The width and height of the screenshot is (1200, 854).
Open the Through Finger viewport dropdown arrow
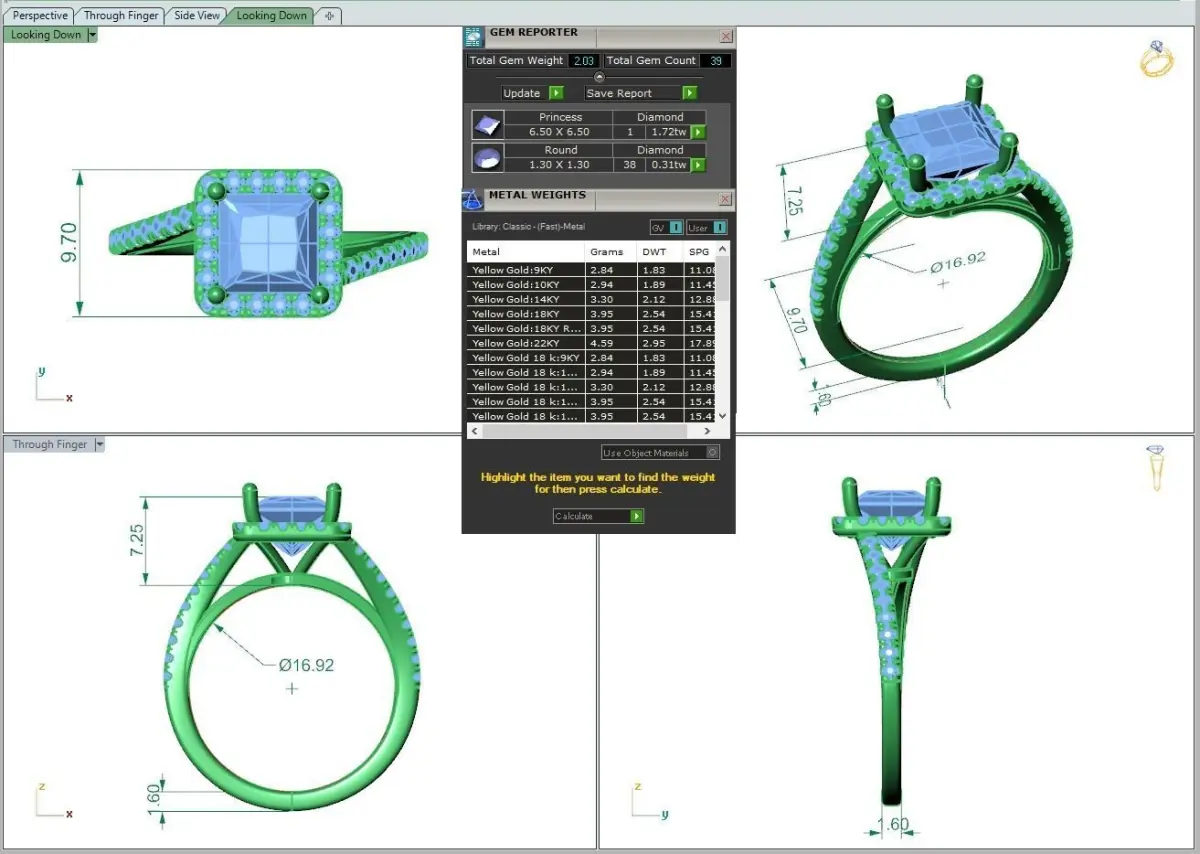point(99,444)
